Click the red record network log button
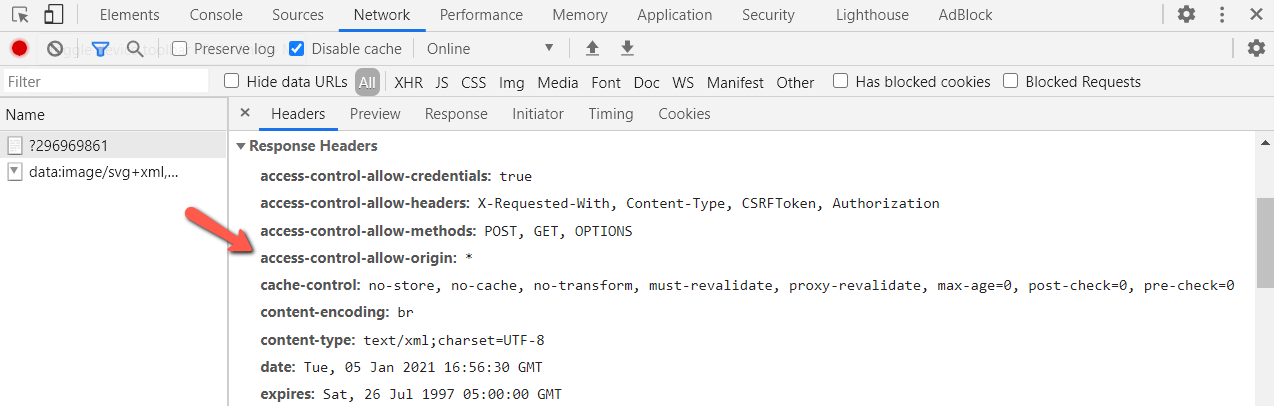 point(19,48)
